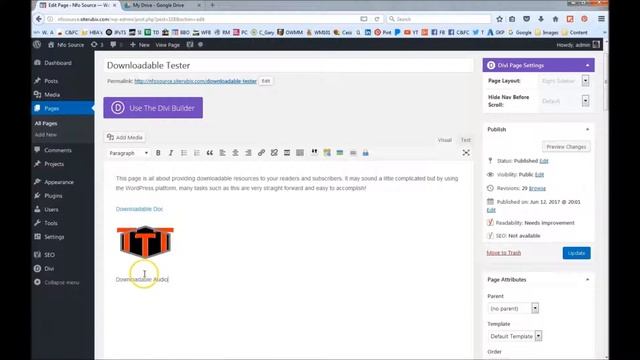Viewport: 640px width, 360px height.
Task: Enable distraction-free writing mode
Action: click(x=466, y=153)
